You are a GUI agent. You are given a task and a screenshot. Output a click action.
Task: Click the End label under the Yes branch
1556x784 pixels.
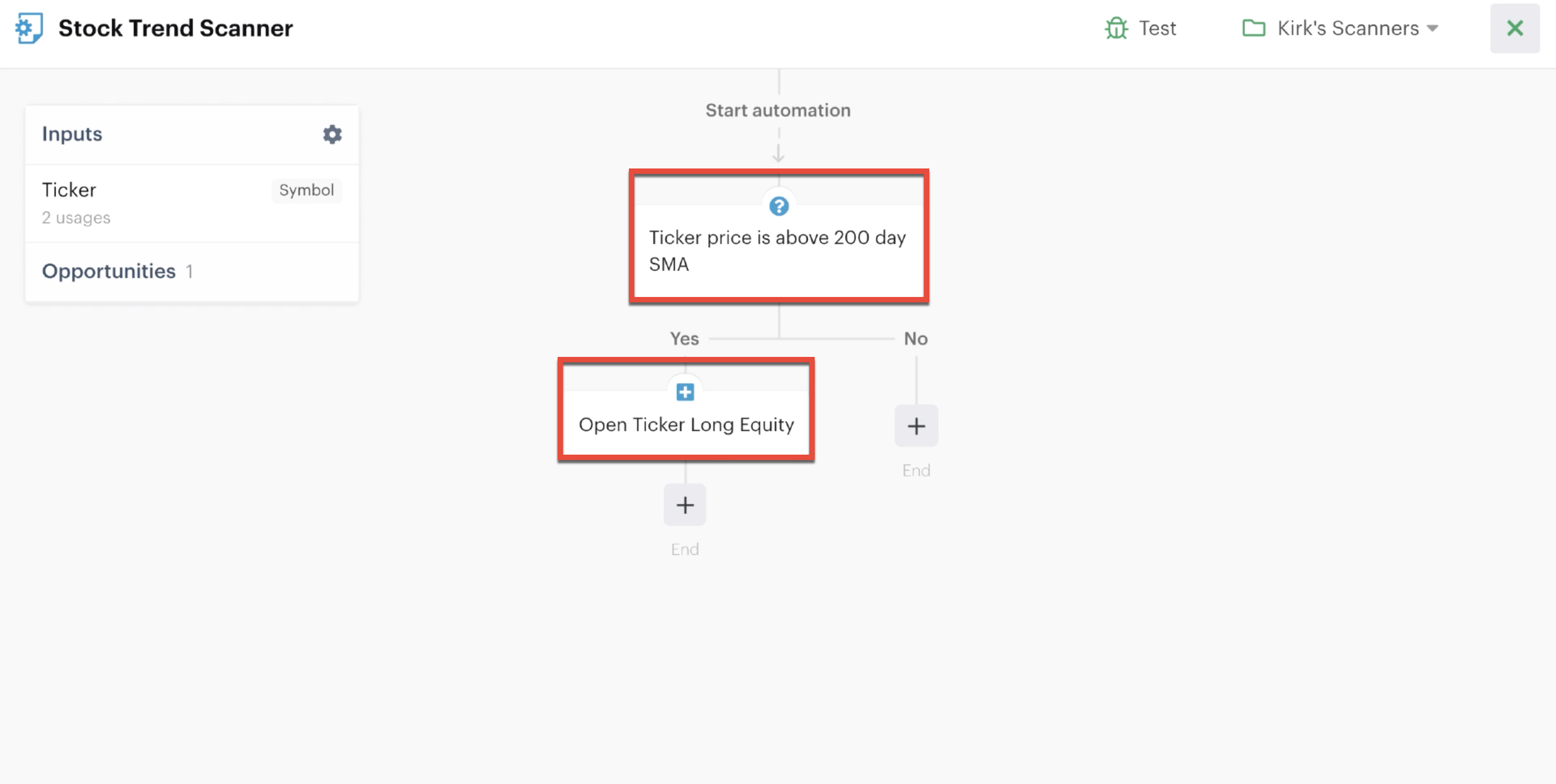pos(685,549)
